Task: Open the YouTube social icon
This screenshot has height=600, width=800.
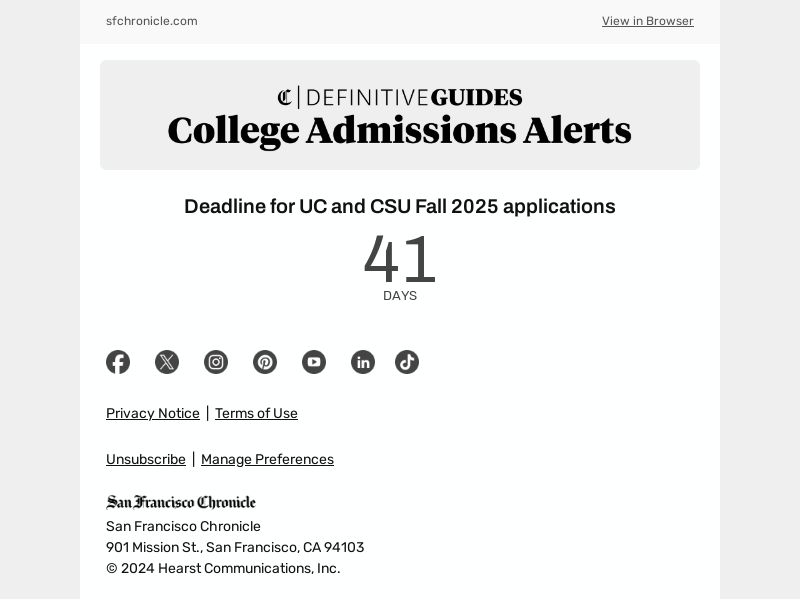Action: point(314,362)
